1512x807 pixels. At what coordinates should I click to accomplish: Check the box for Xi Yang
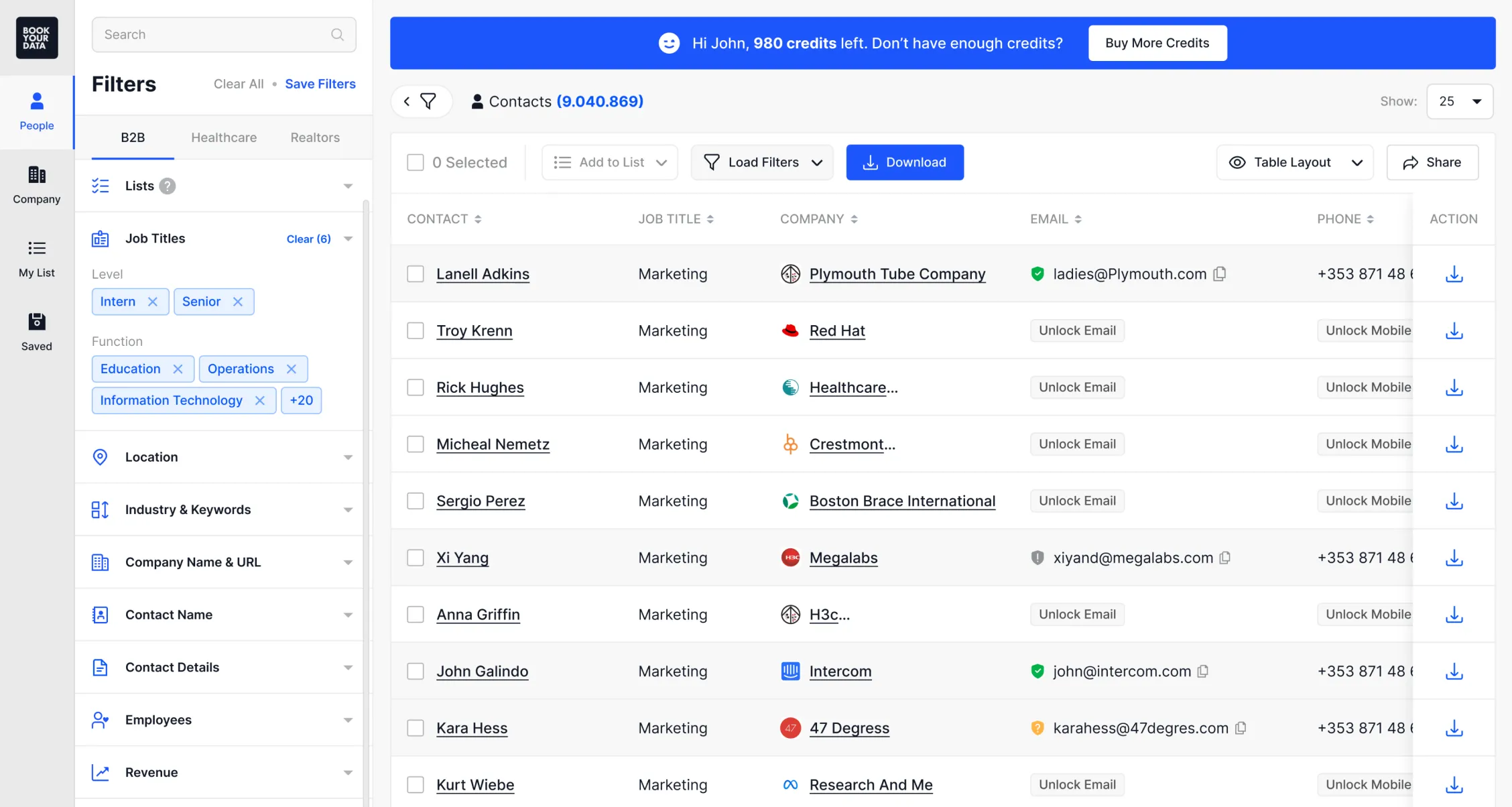[x=416, y=558]
